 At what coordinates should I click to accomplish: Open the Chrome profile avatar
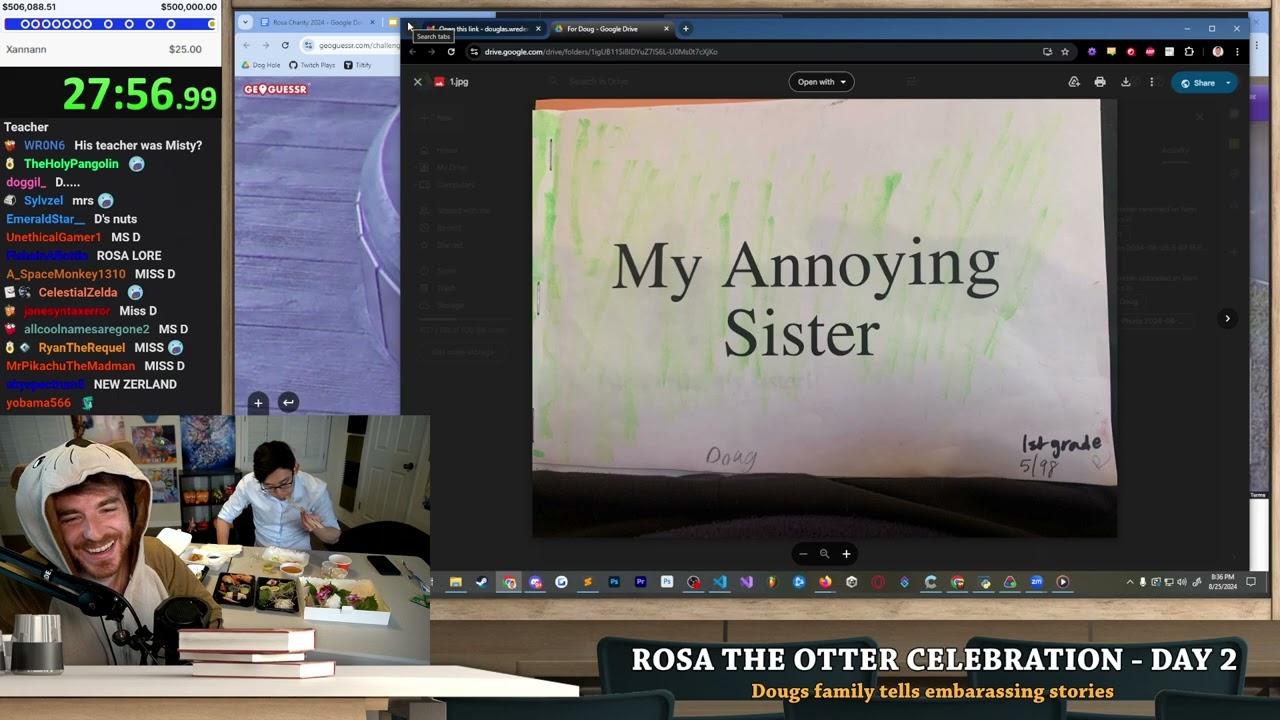1217,51
